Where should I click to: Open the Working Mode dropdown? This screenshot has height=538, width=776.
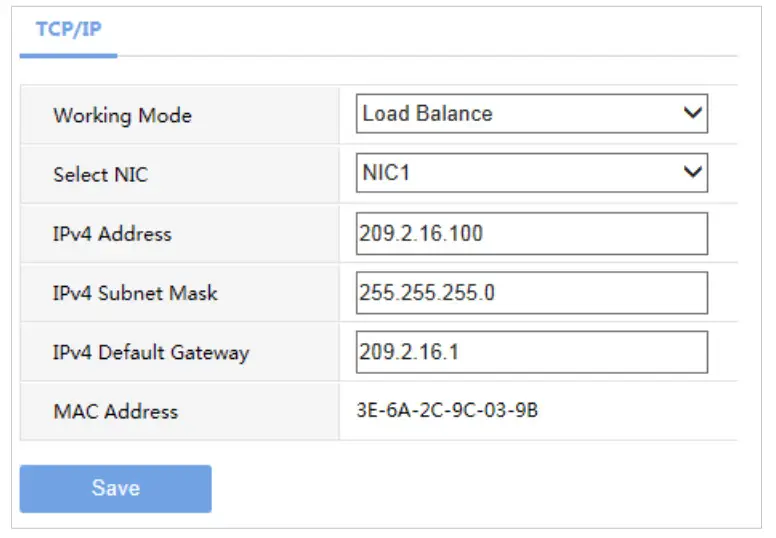(x=531, y=114)
